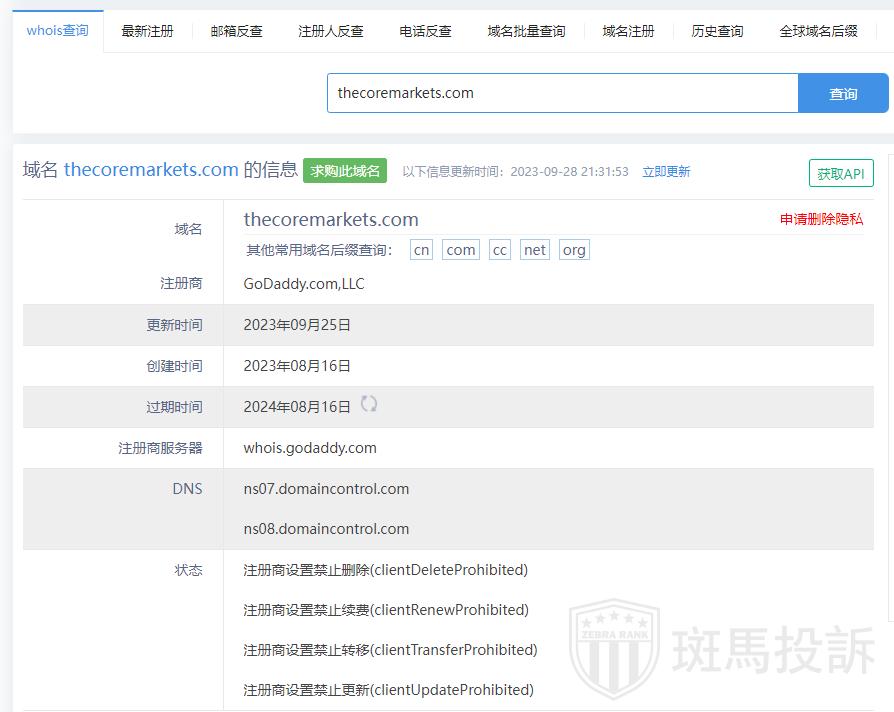The width and height of the screenshot is (894, 712).
Task: Select the 注册人反查 tab
Action: pyautogui.click(x=330, y=31)
